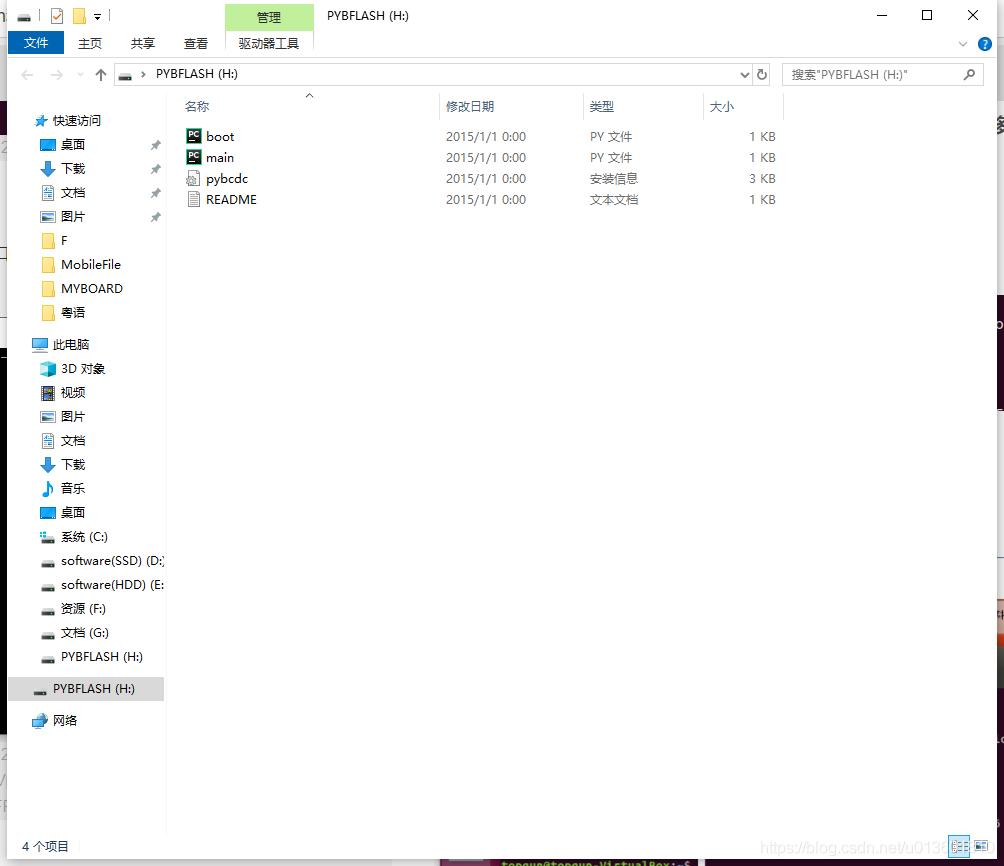This screenshot has height=866, width=1004.
Task: Click the Properties quick access icon
Action: [x=57, y=16]
